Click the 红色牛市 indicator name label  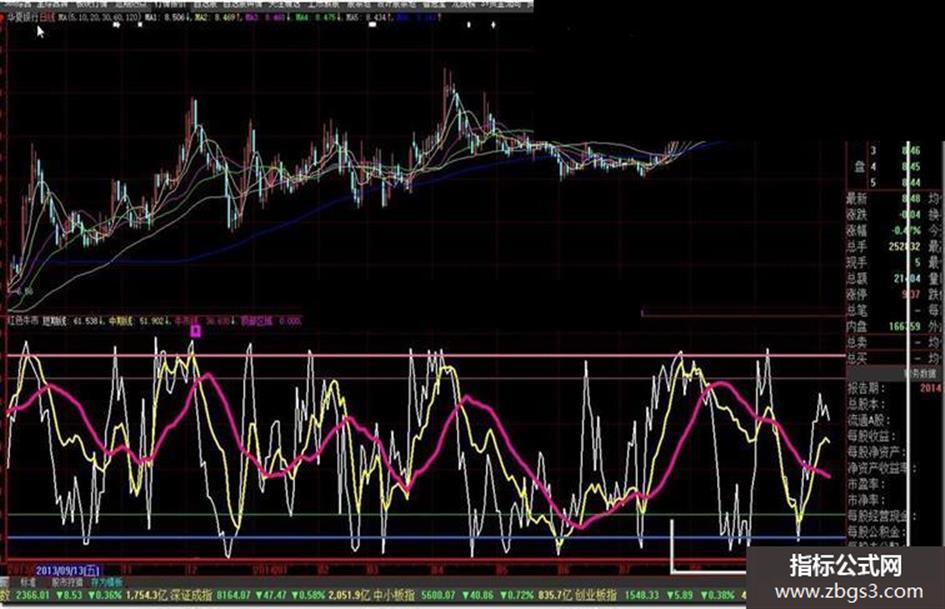coord(23,321)
